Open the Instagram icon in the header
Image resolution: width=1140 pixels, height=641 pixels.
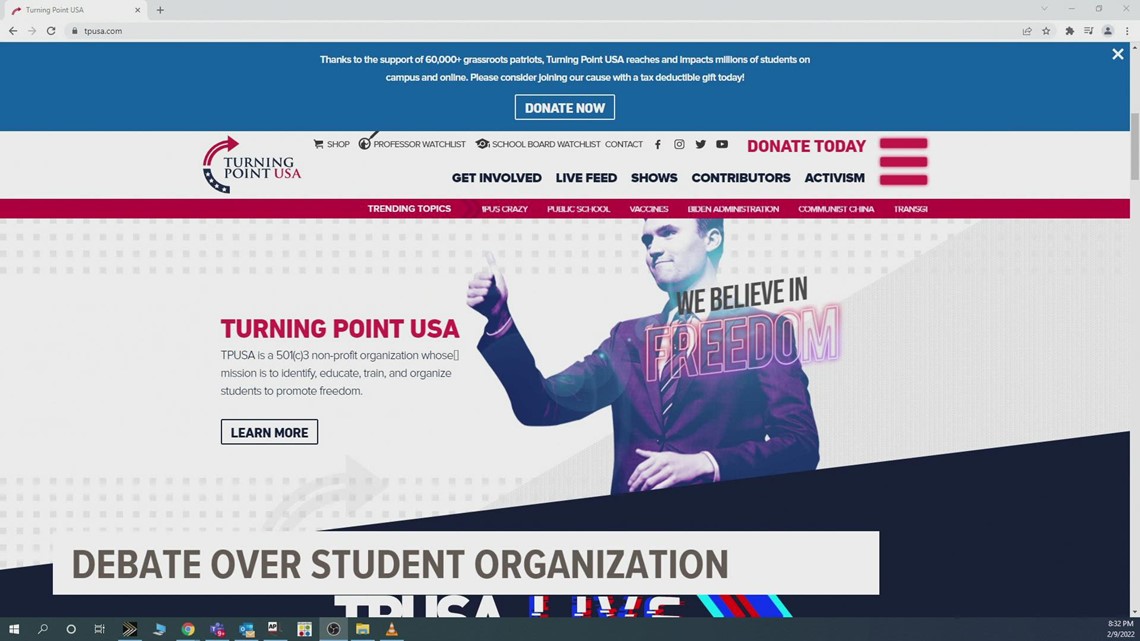(x=679, y=144)
